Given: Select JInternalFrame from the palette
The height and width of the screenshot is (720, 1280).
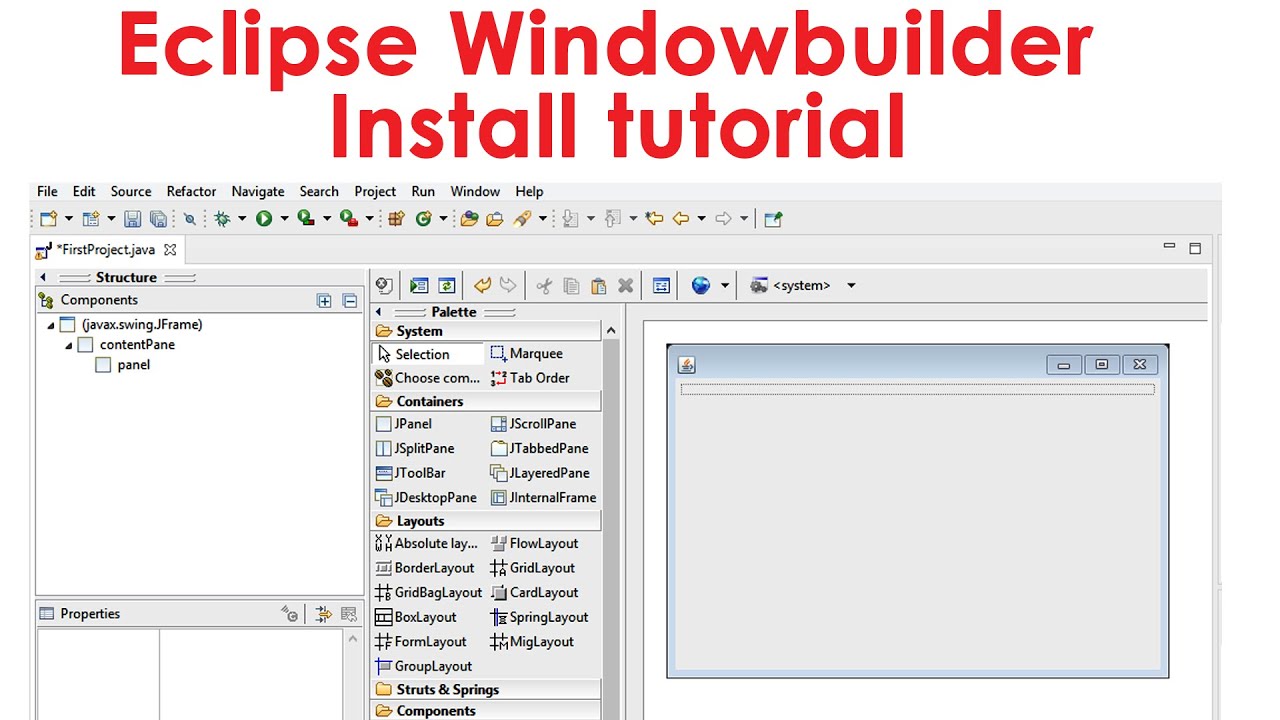Looking at the screenshot, I should [543, 497].
